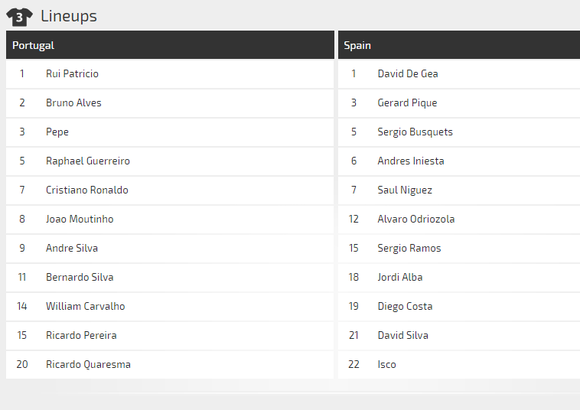Image resolution: width=580 pixels, height=410 pixels.
Task: Select Sergio Busquets from Spain list
Action: tap(415, 132)
